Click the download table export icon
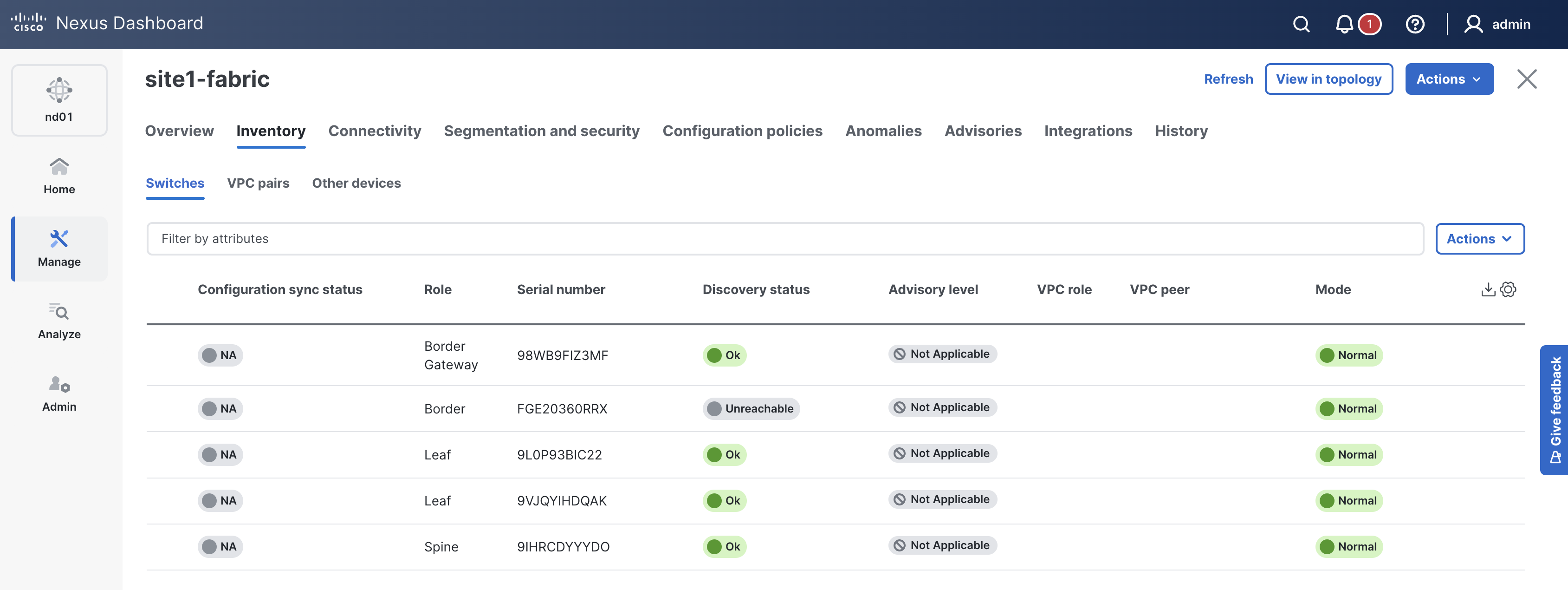The width and height of the screenshot is (1568, 590). (1488, 289)
